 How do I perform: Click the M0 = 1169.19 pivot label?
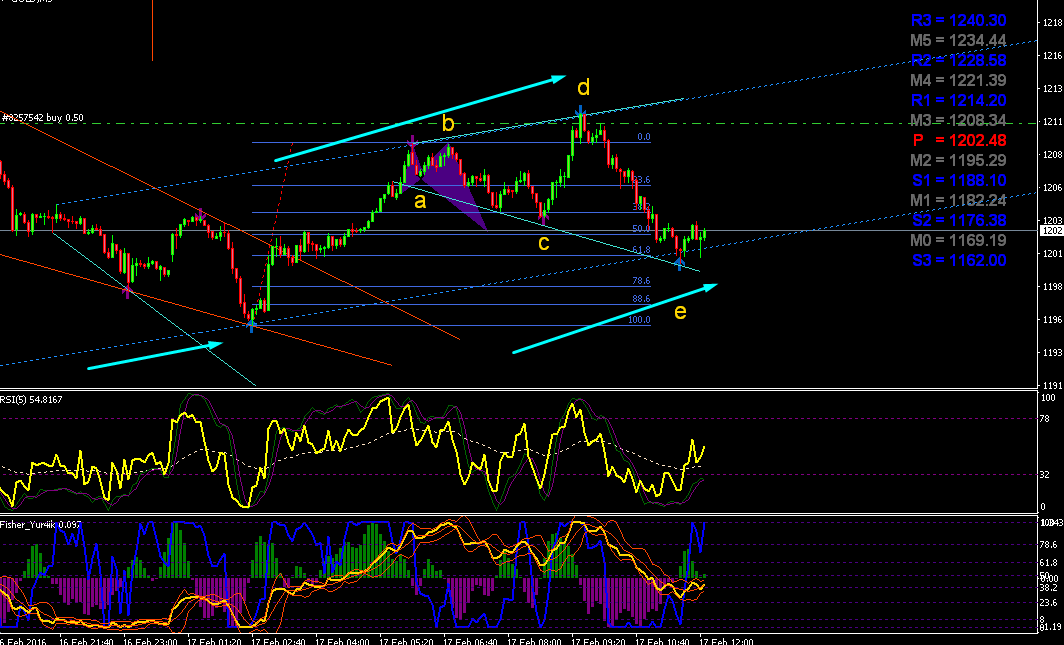pyautogui.click(x=958, y=240)
